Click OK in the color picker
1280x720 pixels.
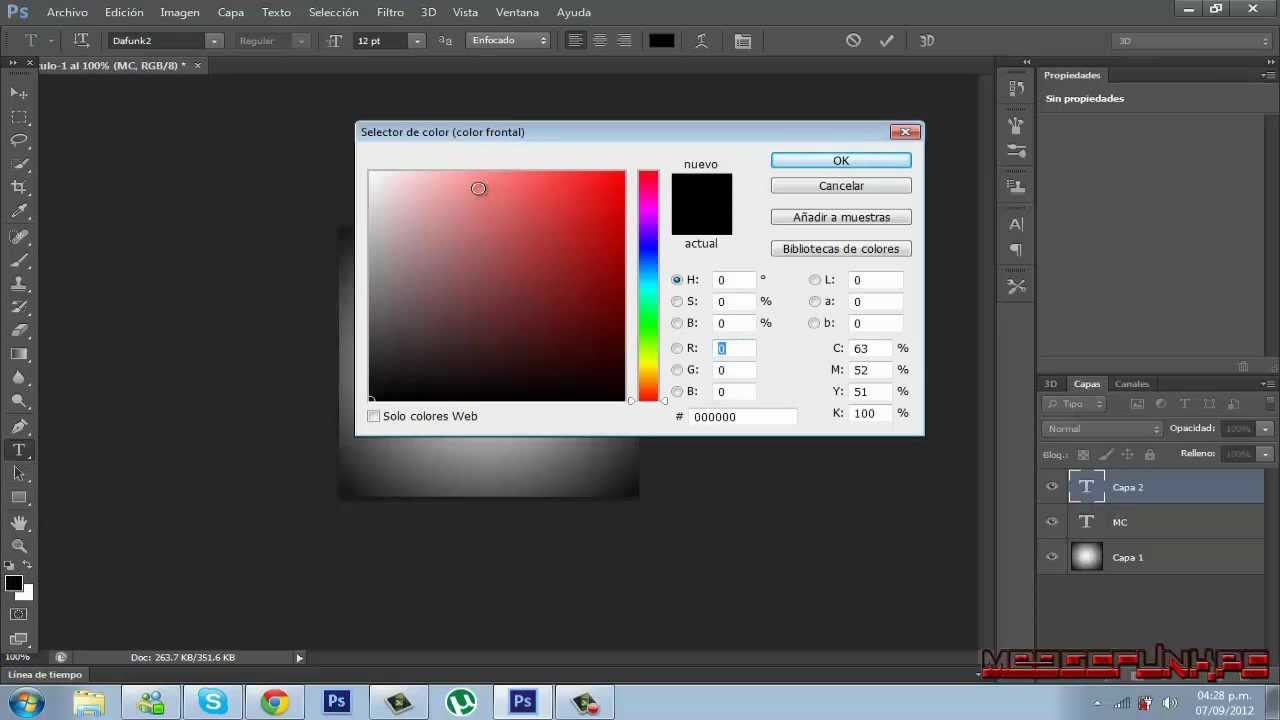tap(841, 160)
